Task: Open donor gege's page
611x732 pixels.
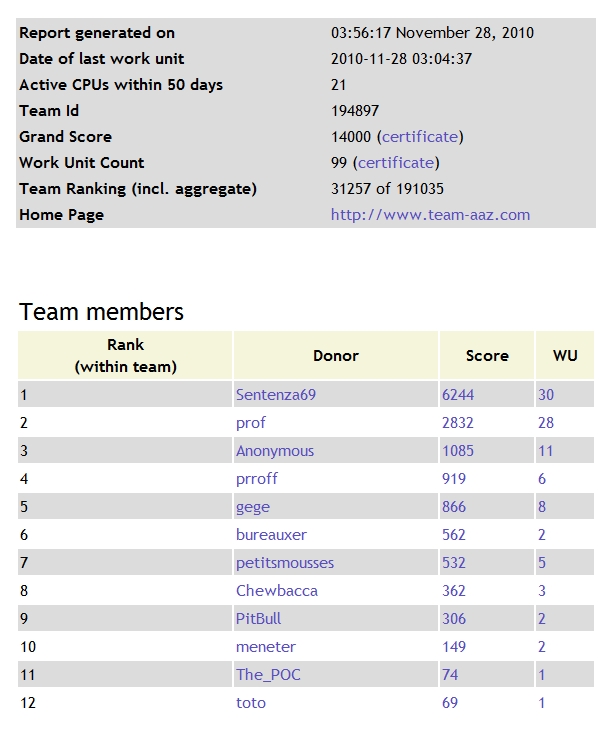Action: click(x=253, y=507)
